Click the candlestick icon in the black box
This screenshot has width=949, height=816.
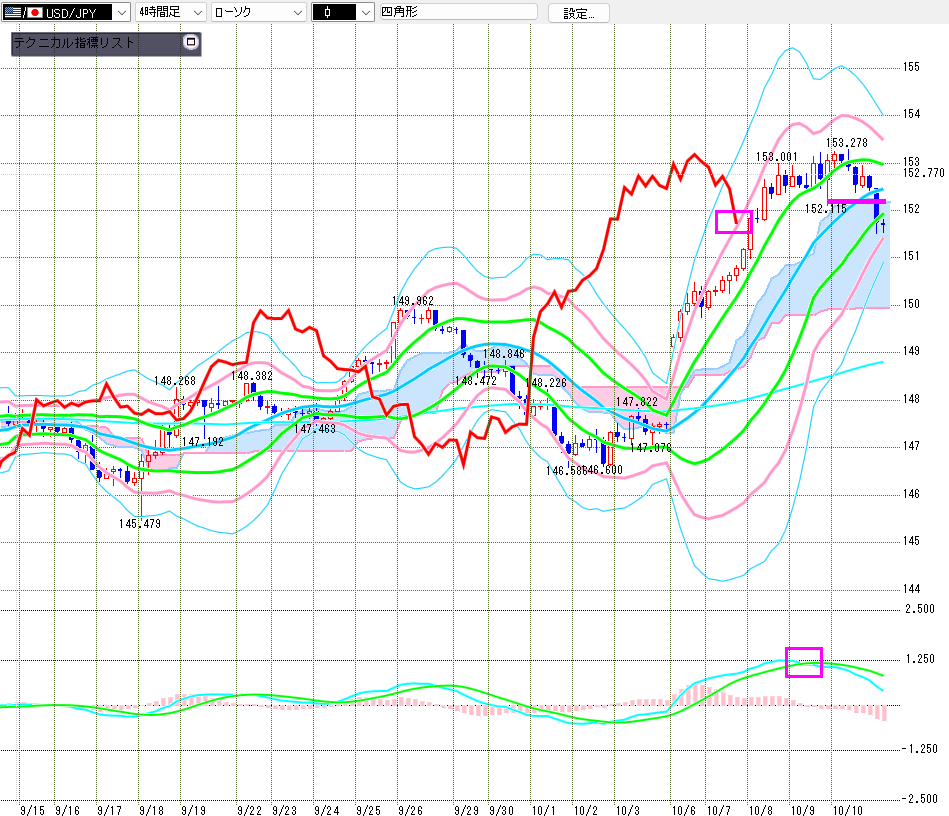(x=326, y=12)
